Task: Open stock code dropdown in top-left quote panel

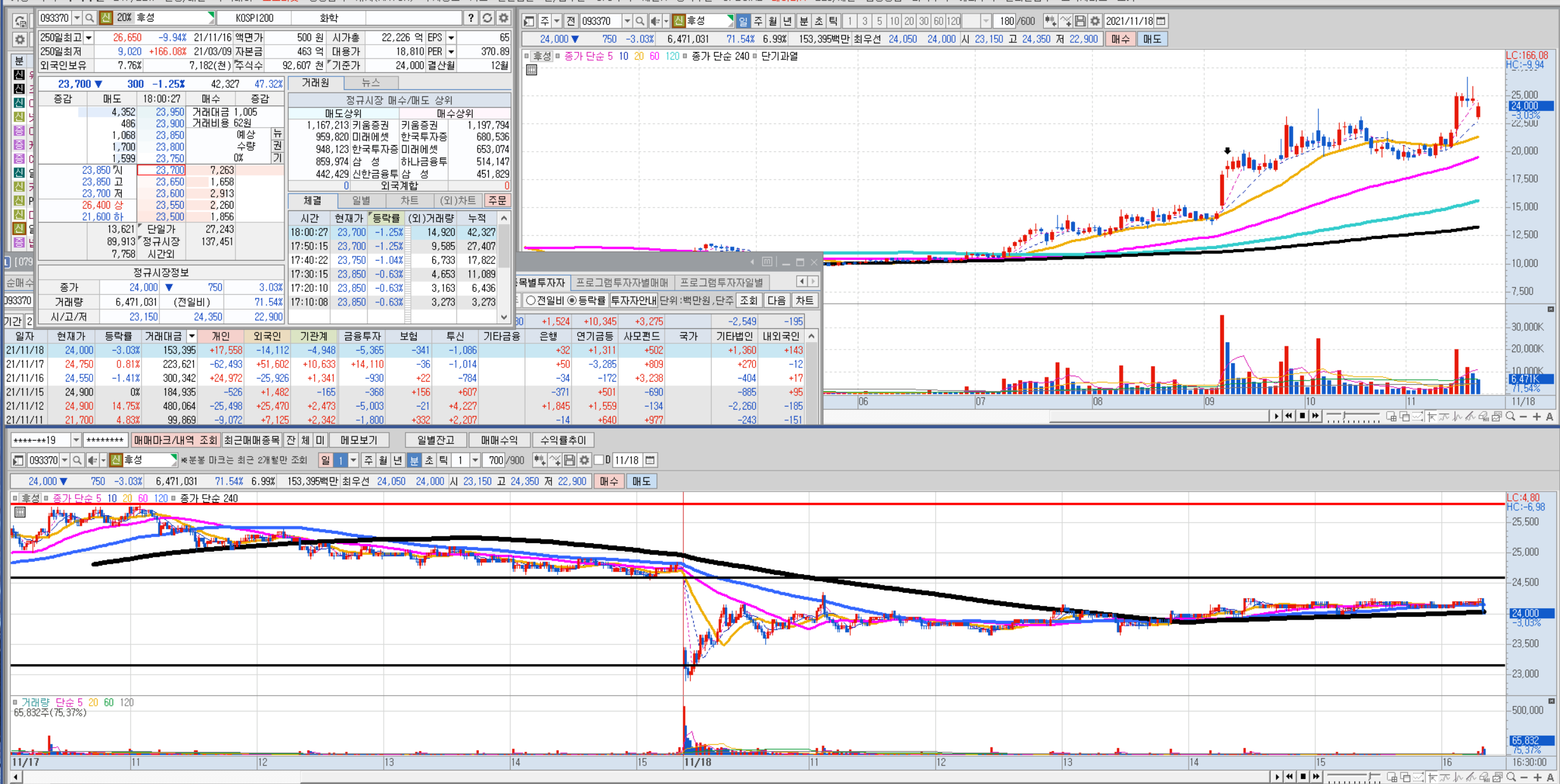Action: tap(77, 18)
